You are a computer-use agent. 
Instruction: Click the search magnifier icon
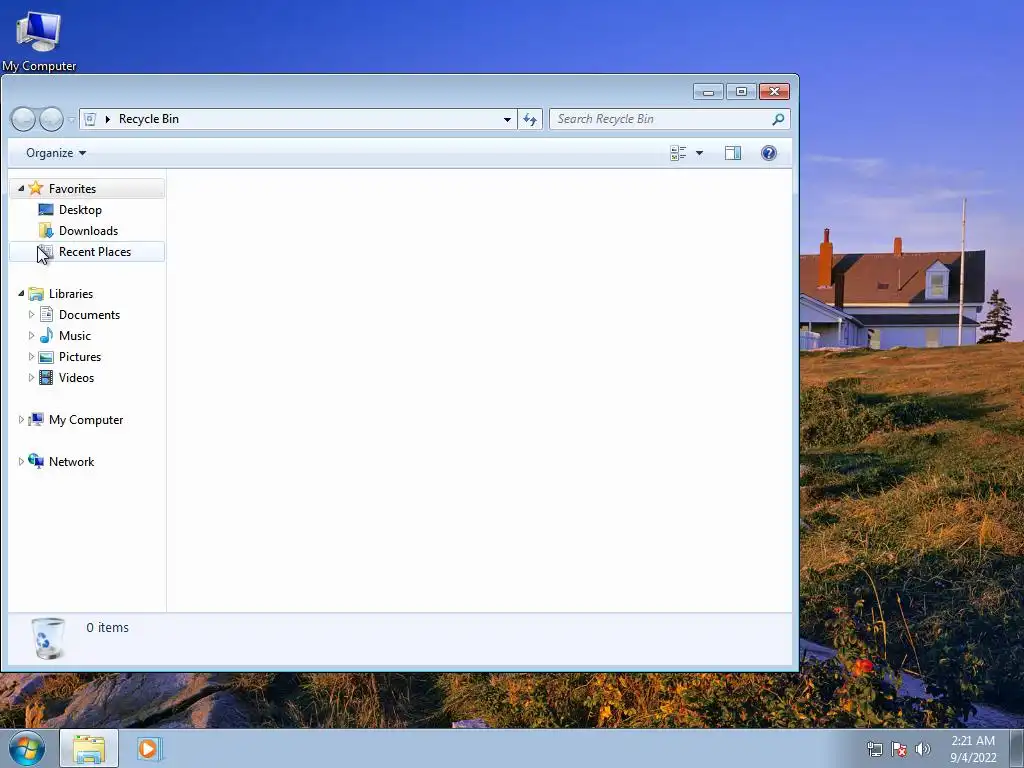coord(778,119)
